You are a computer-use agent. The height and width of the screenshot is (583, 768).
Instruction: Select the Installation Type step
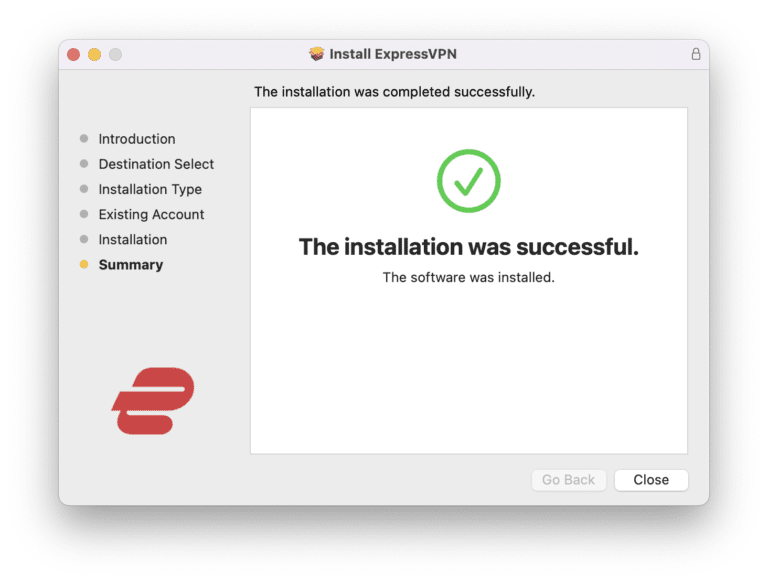pyautogui.click(x=150, y=189)
